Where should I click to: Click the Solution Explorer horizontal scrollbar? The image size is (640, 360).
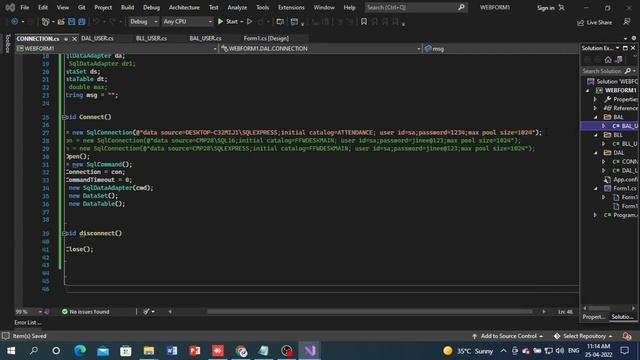pyautogui.click(x=599, y=308)
